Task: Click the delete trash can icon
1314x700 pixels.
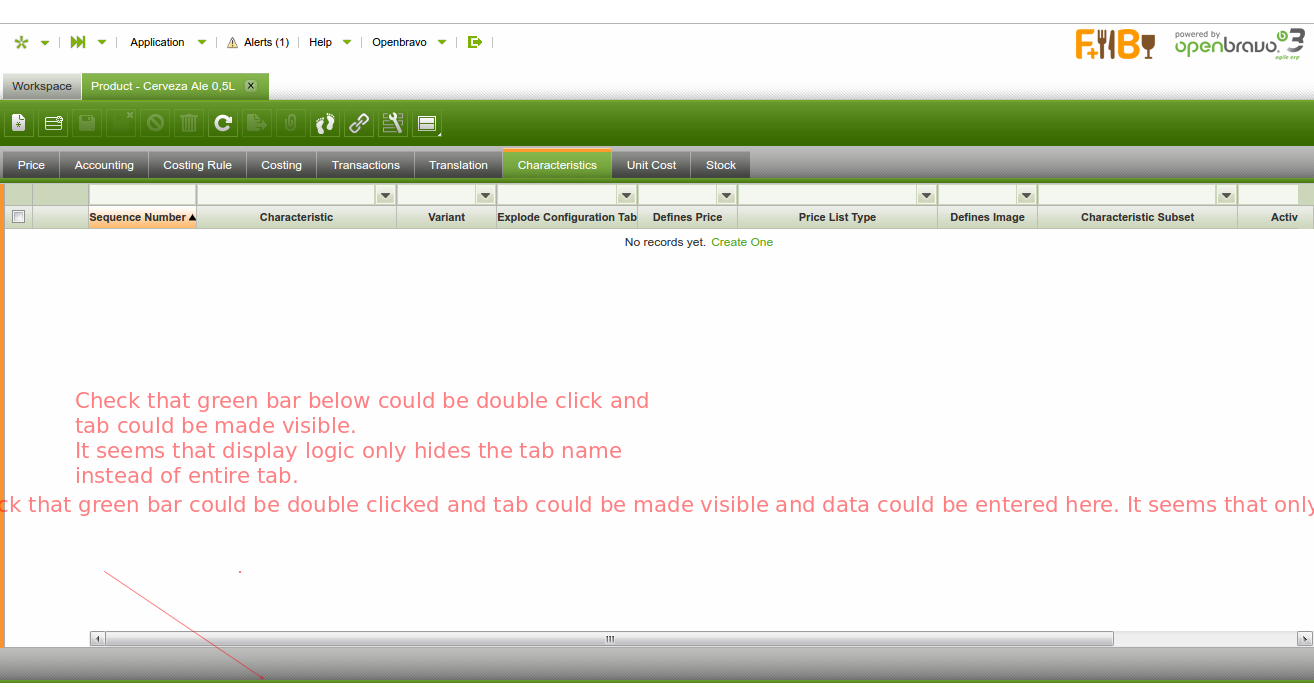Action: pos(189,123)
